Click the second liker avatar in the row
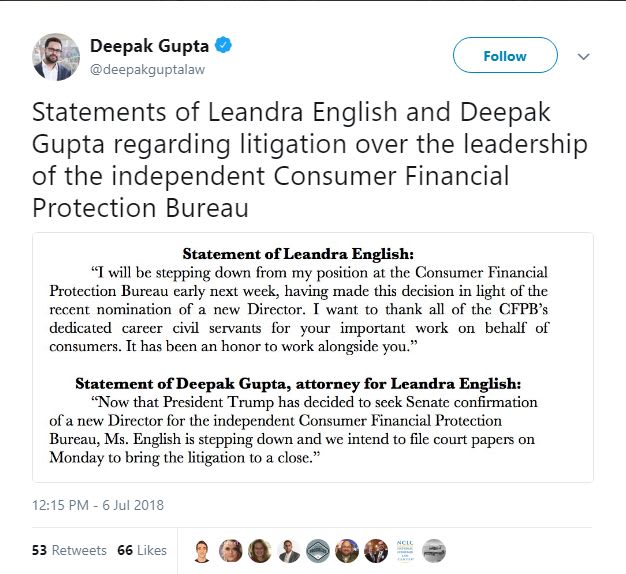Image resolution: width=626 pixels, height=574 pixels. tap(231, 551)
